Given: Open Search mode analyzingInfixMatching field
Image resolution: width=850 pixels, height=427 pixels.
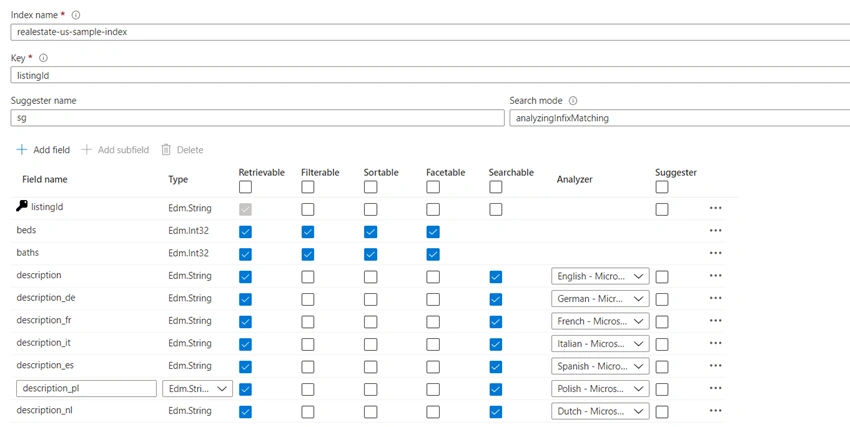Looking at the screenshot, I should [x=680, y=118].
